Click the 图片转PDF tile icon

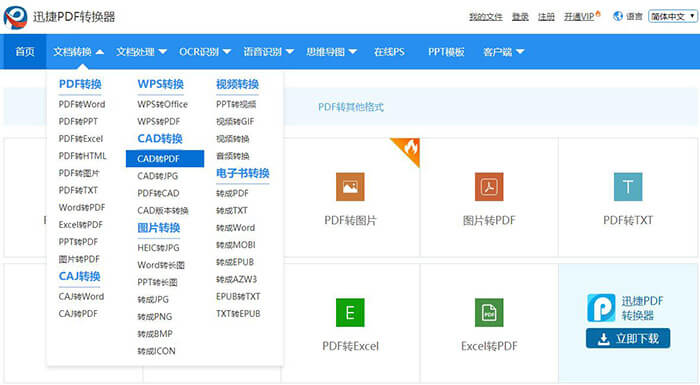tap(489, 187)
